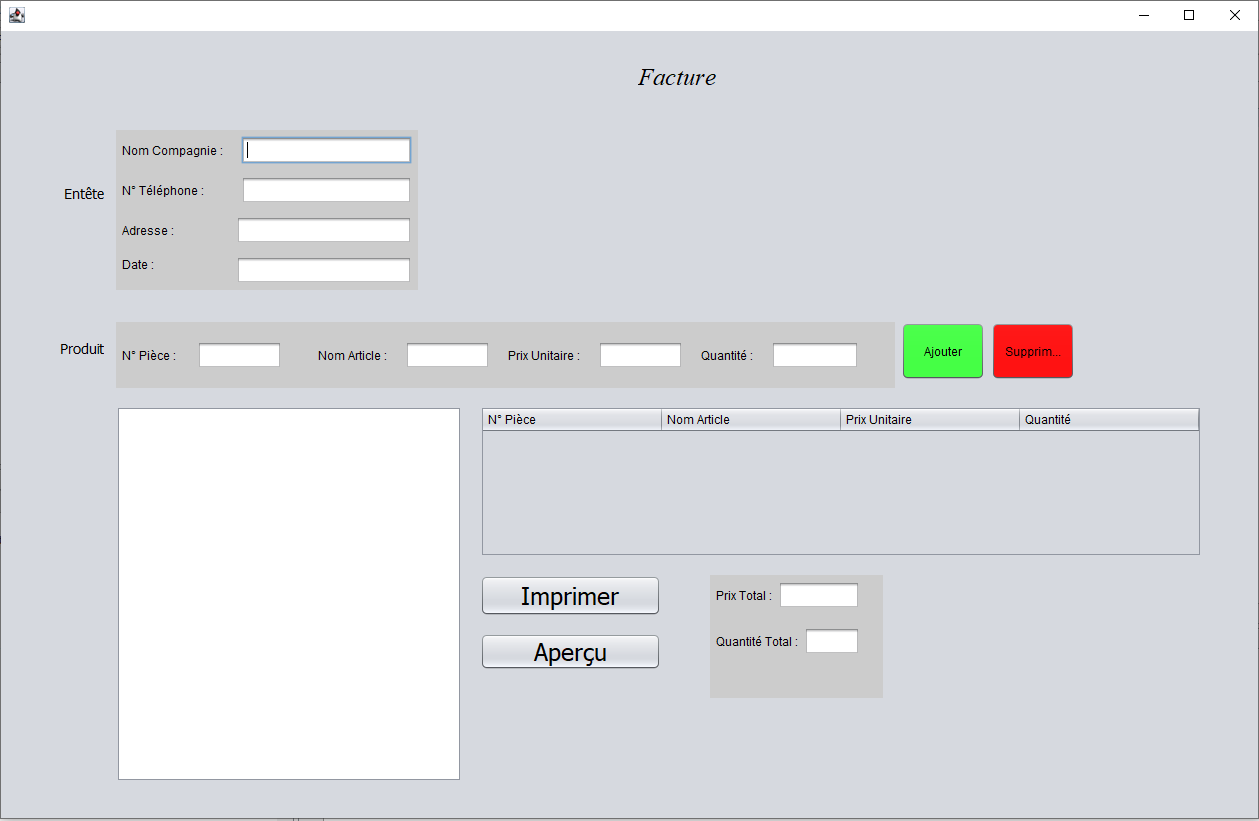The image size is (1259, 821).
Task: Click the Quantité table column header
Action: pos(1108,420)
